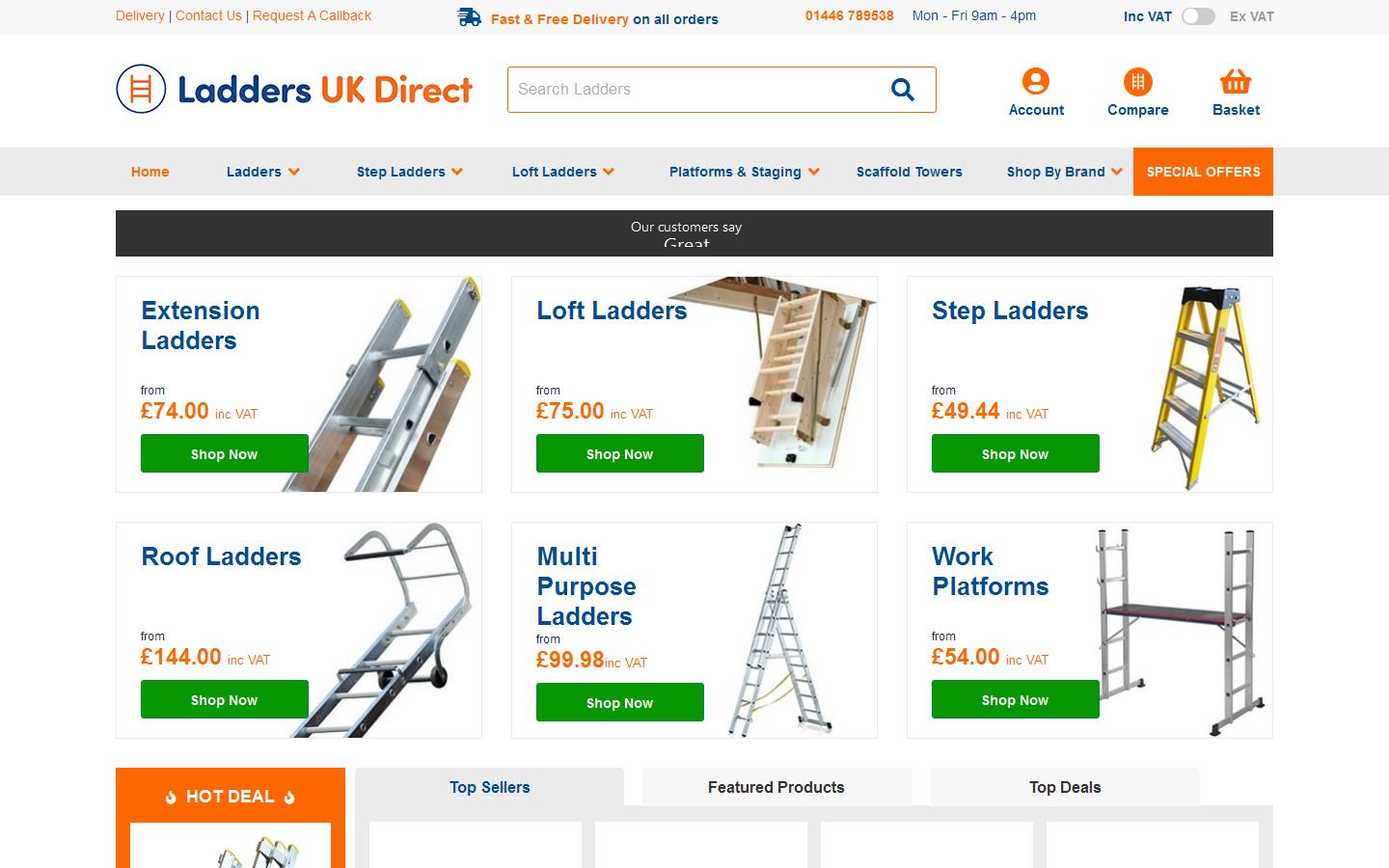Expand the Loft Ladders nav chevron
Viewport: 1389px width, 868px height.
(609, 172)
